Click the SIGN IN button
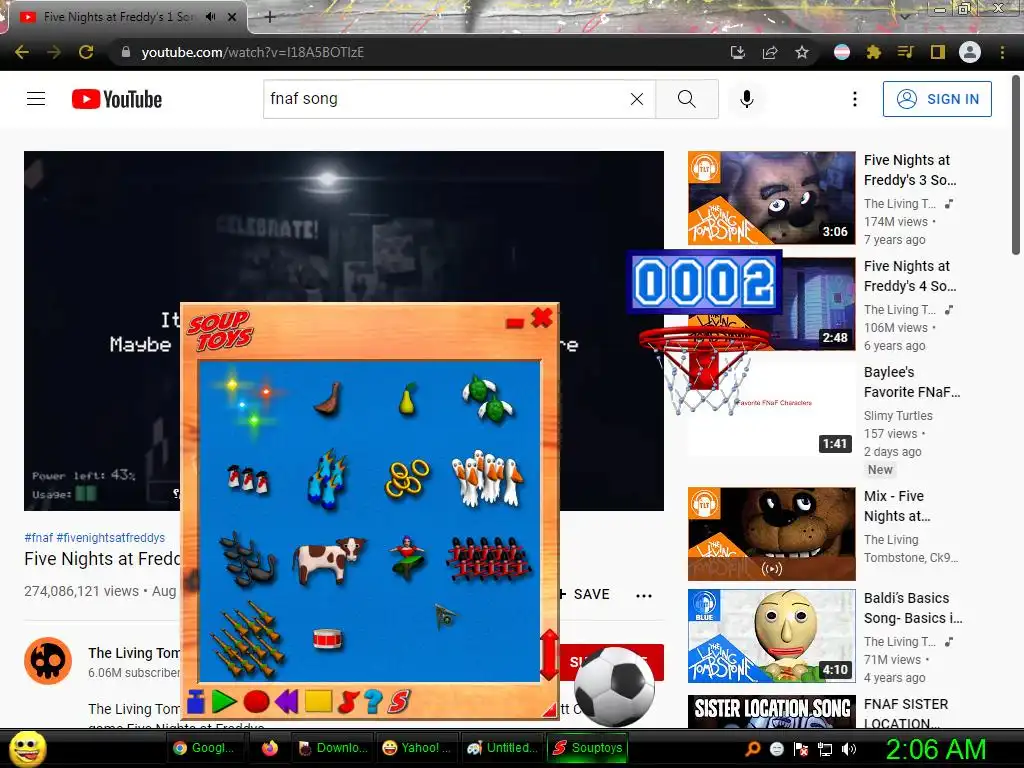 coord(936,99)
